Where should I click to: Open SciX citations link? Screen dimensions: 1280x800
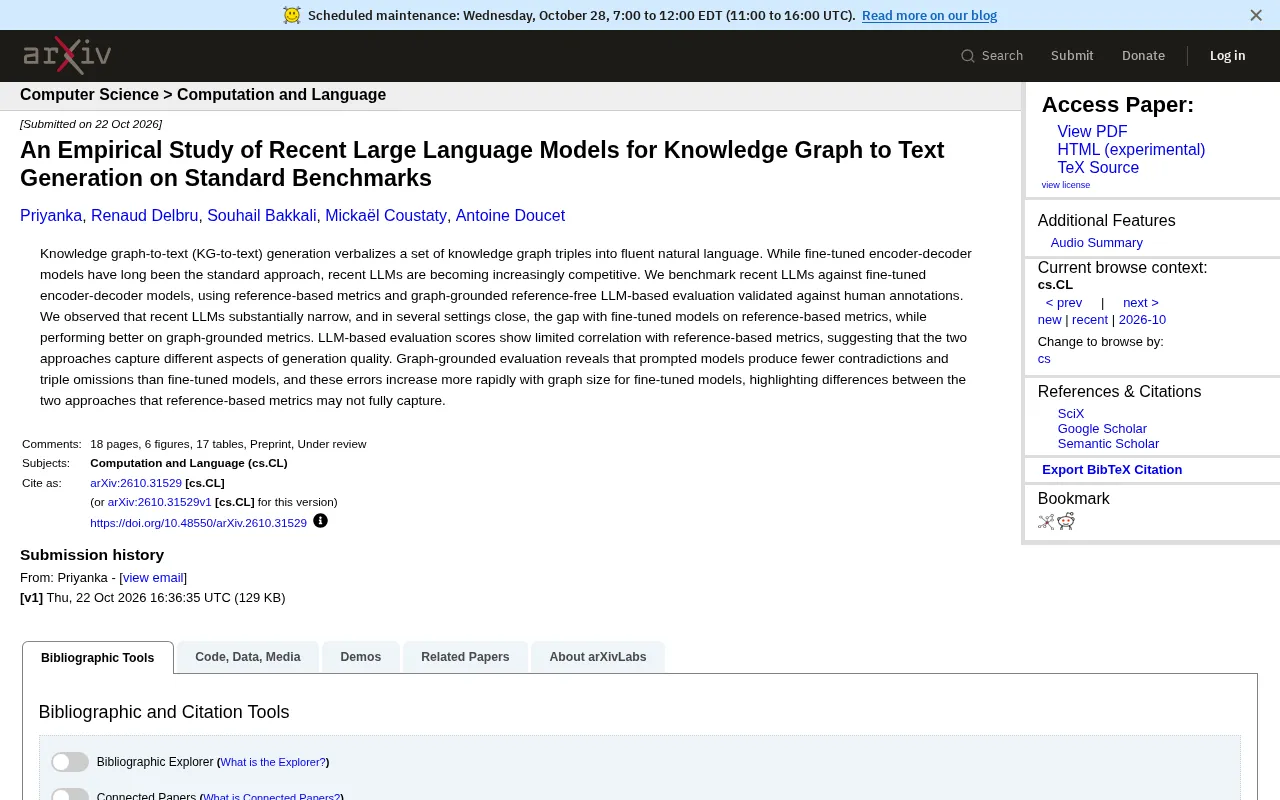click(1071, 414)
